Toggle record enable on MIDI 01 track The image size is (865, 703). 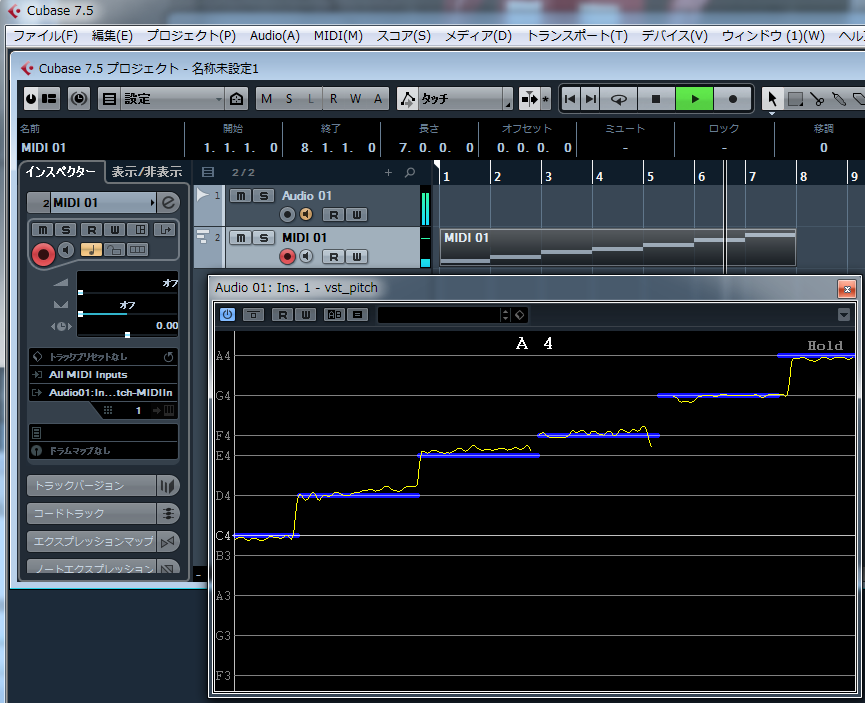(287, 256)
